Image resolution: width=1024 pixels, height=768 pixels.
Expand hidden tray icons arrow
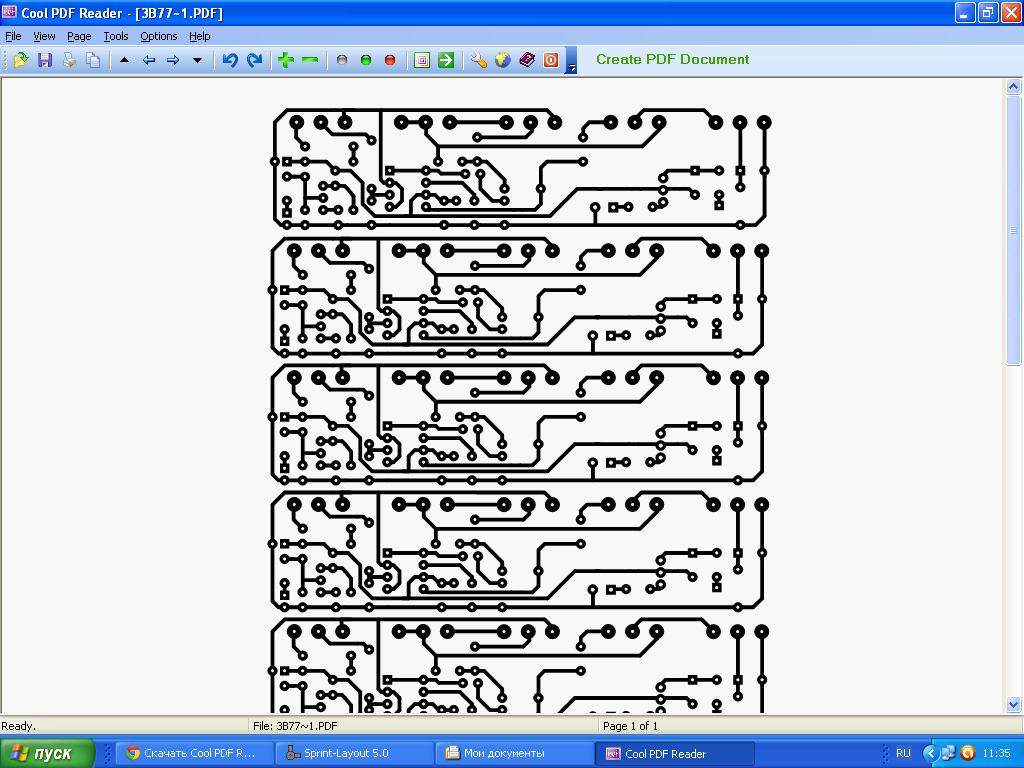pos(929,753)
